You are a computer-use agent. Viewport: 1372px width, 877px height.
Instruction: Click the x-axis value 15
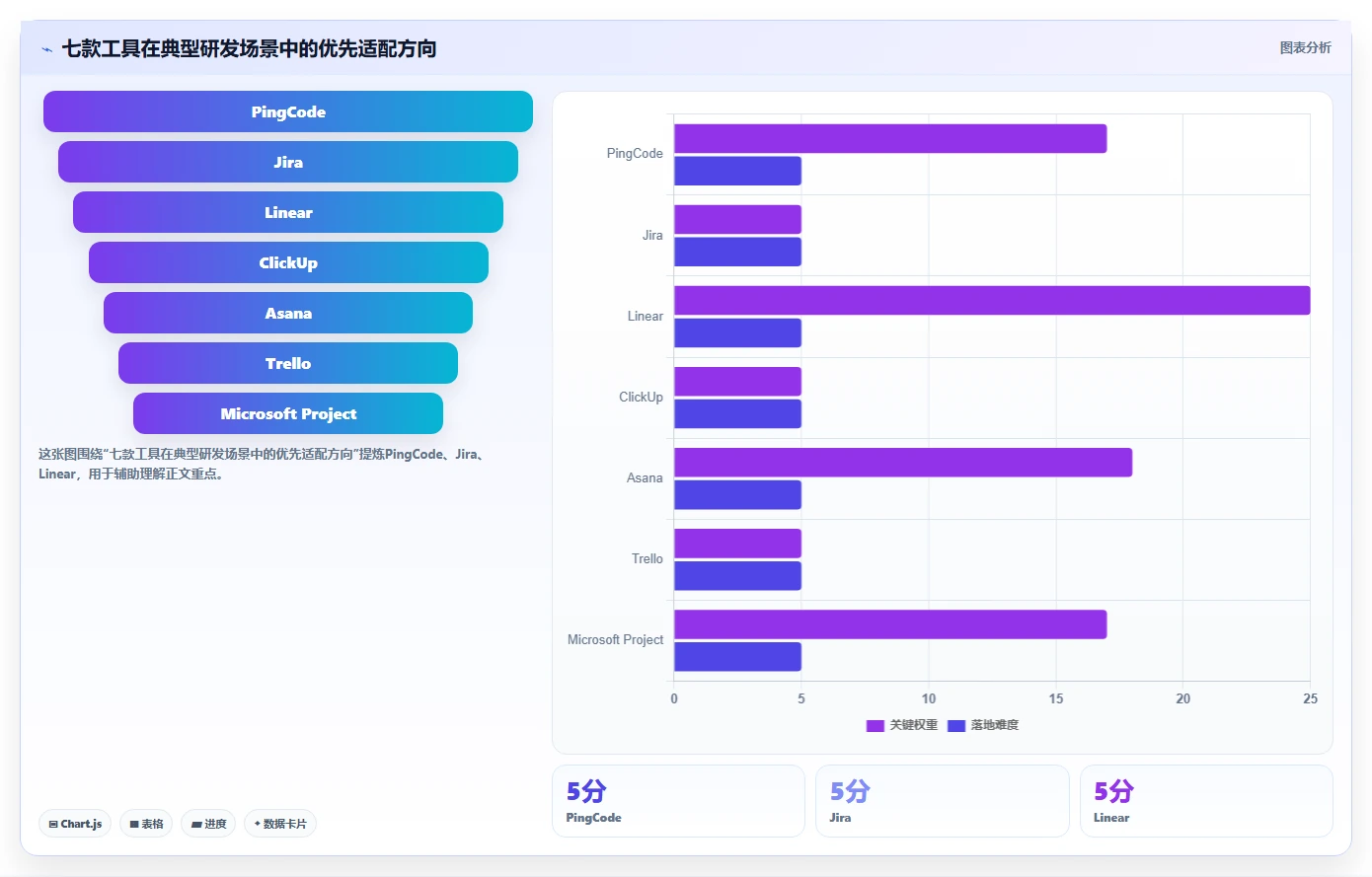(x=1056, y=698)
